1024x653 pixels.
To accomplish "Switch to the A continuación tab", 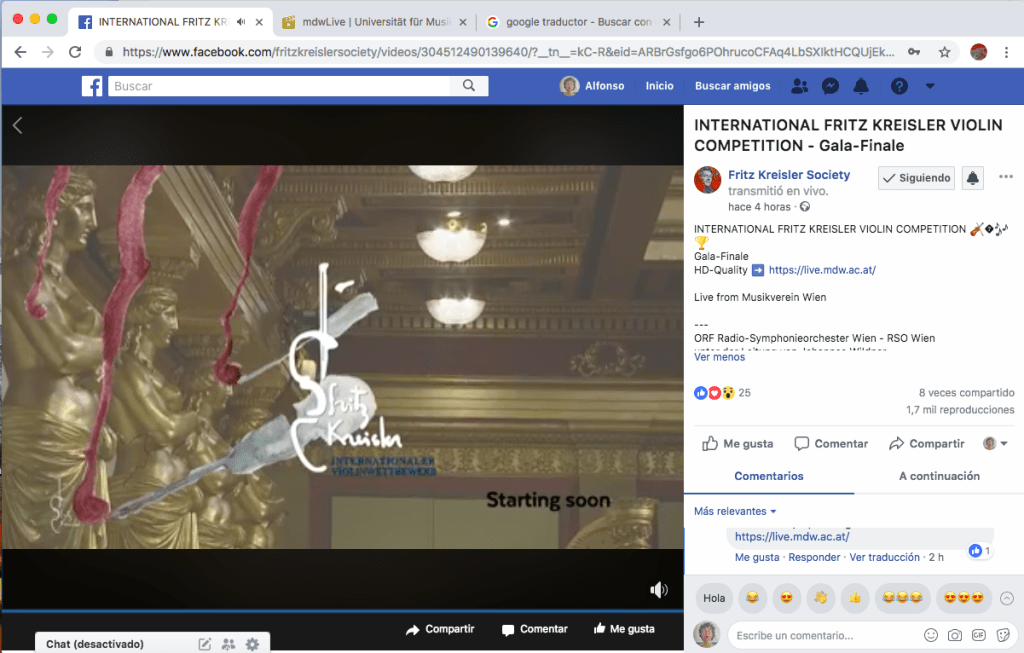I will [x=939, y=476].
